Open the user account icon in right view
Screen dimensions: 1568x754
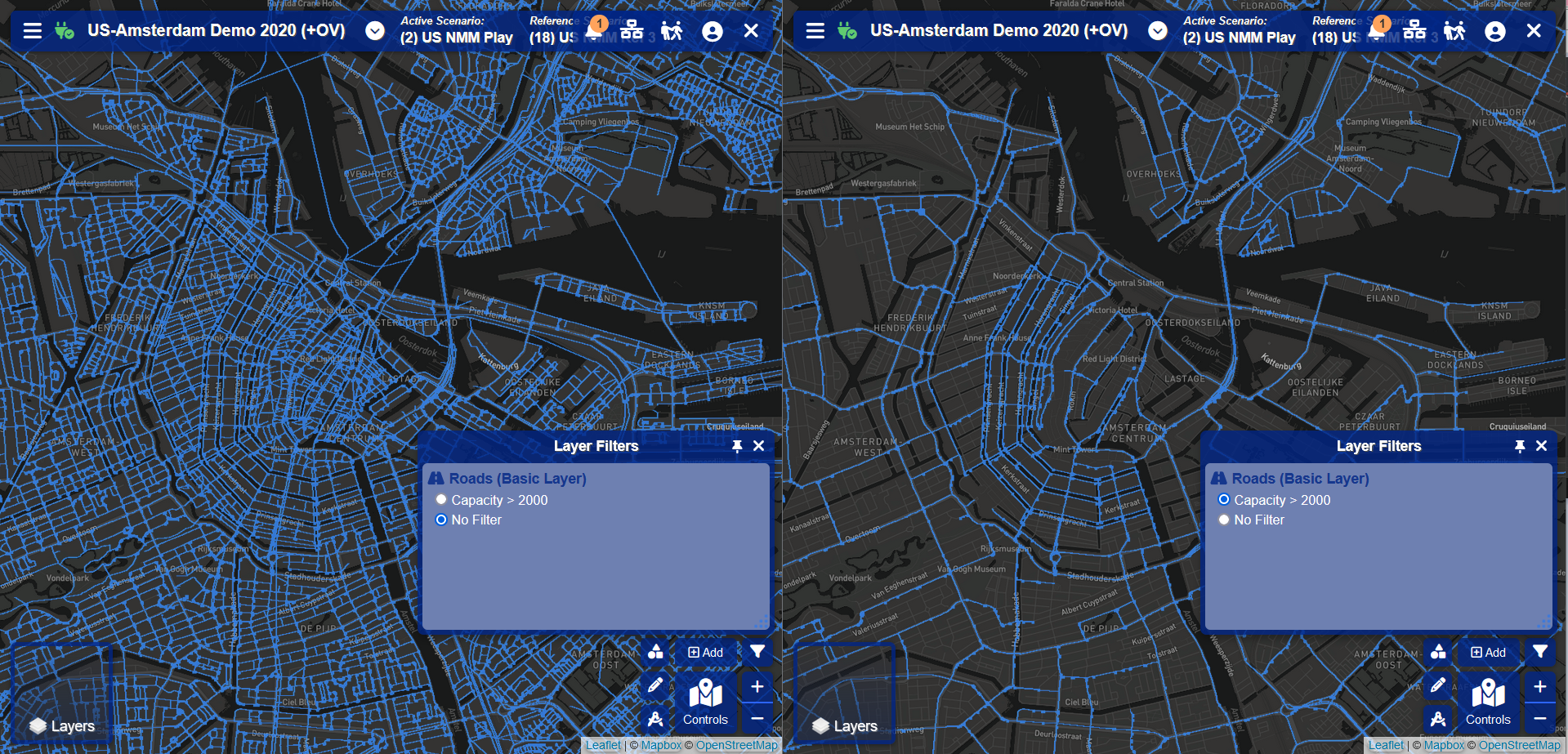[x=1495, y=31]
